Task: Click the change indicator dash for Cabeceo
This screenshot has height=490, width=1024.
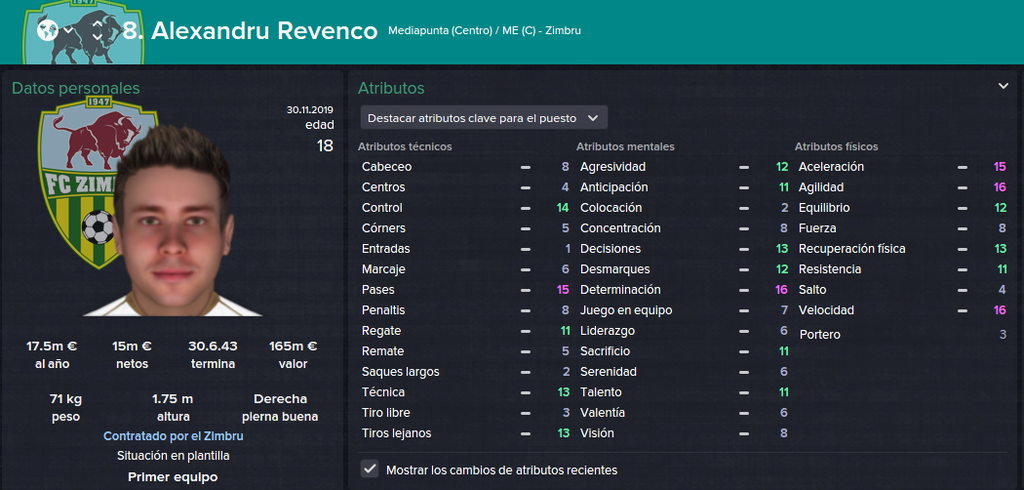Action: [x=525, y=167]
